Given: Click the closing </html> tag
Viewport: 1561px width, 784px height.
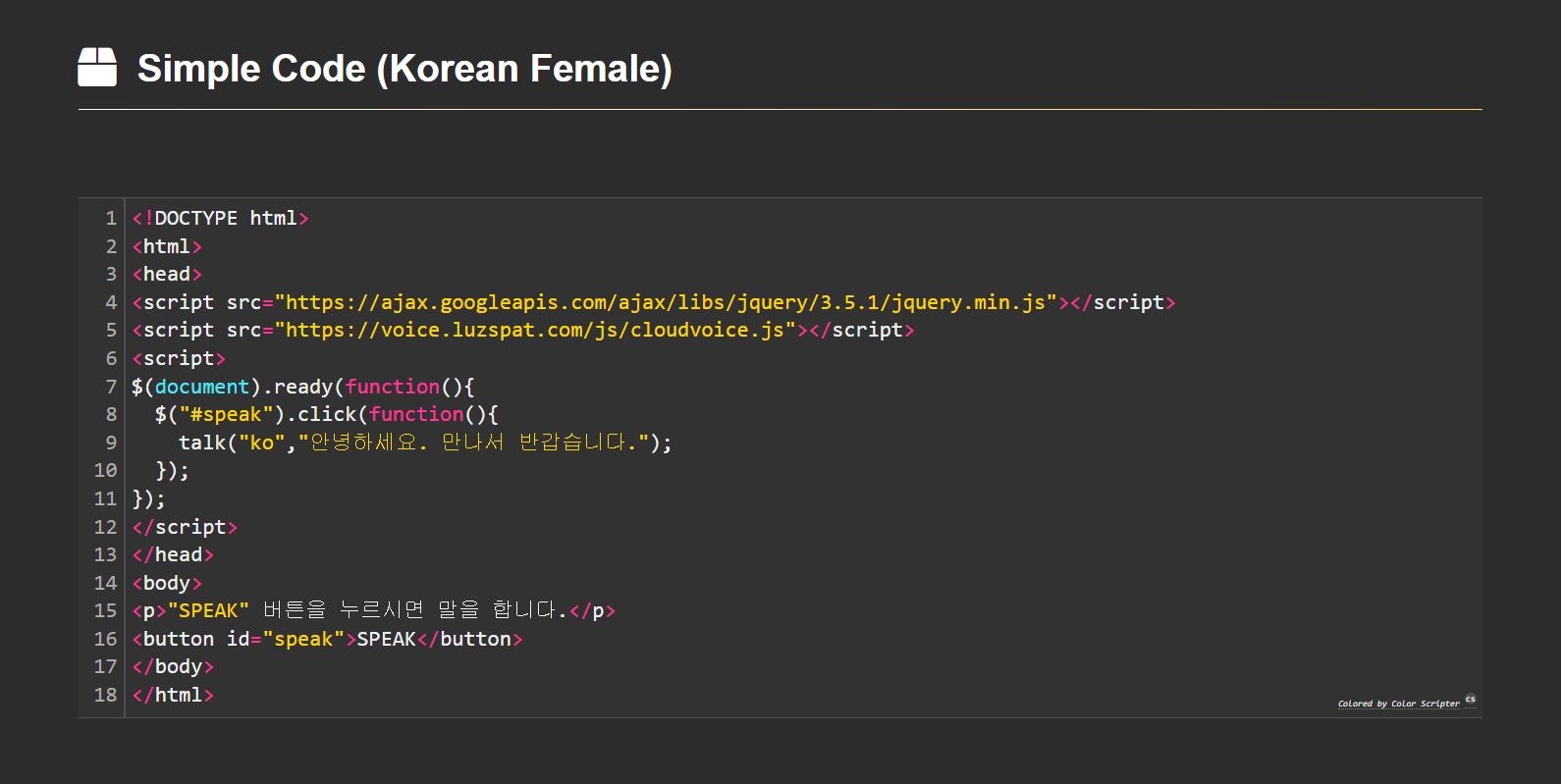Looking at the screenshot, I should (x=173, y=695).
